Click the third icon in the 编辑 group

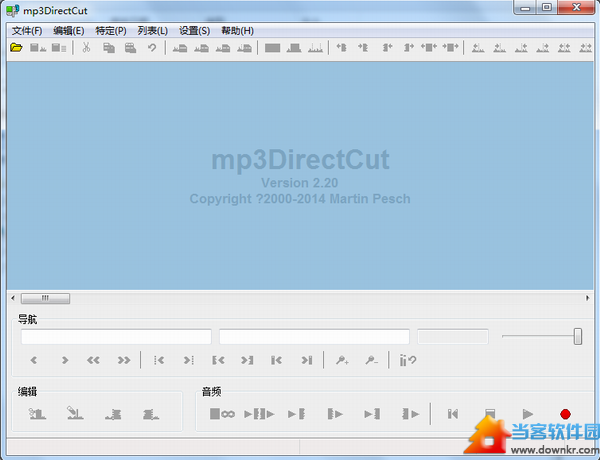click(113, 414)
